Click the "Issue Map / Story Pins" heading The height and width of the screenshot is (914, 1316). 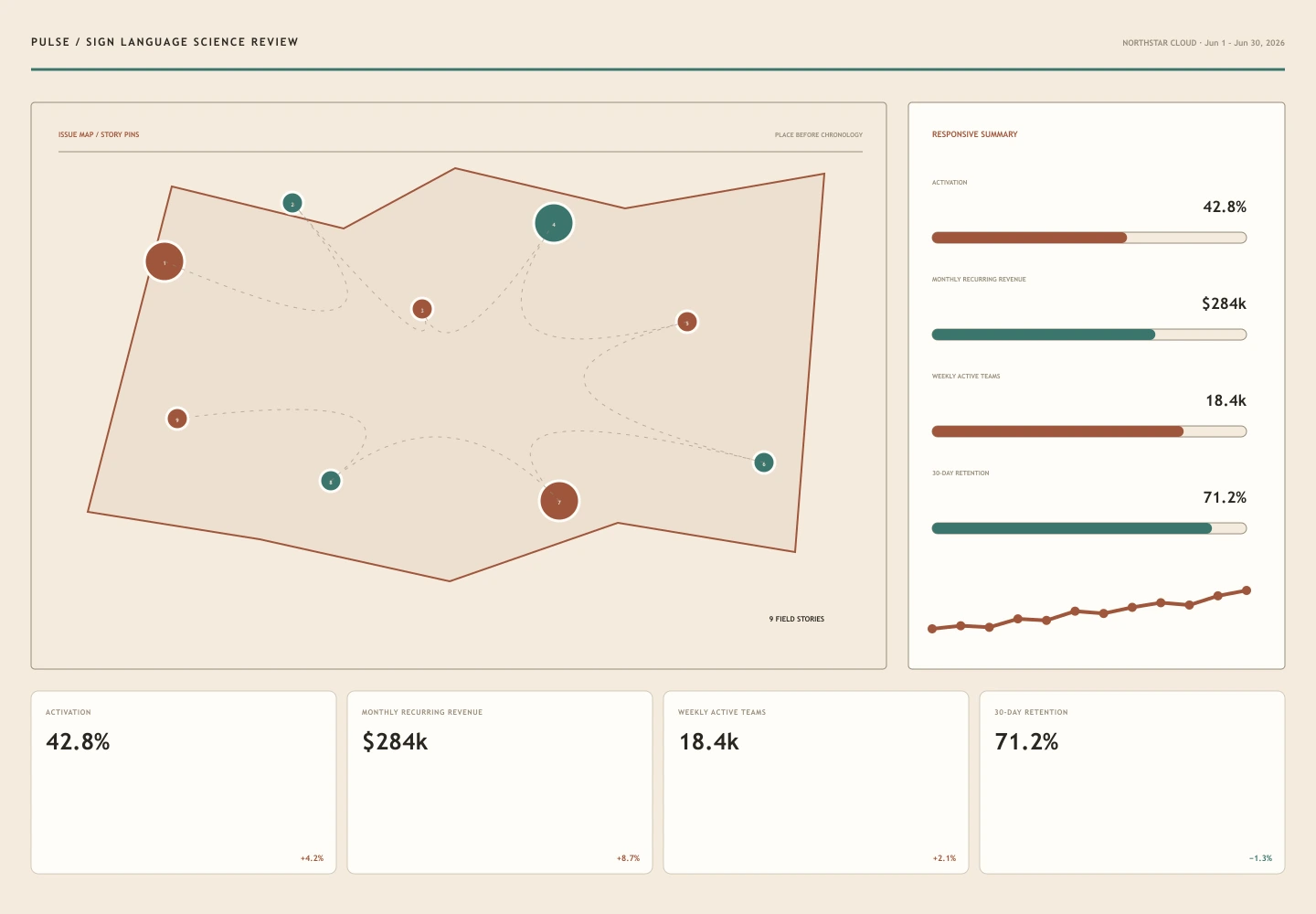tap(99, 134)
